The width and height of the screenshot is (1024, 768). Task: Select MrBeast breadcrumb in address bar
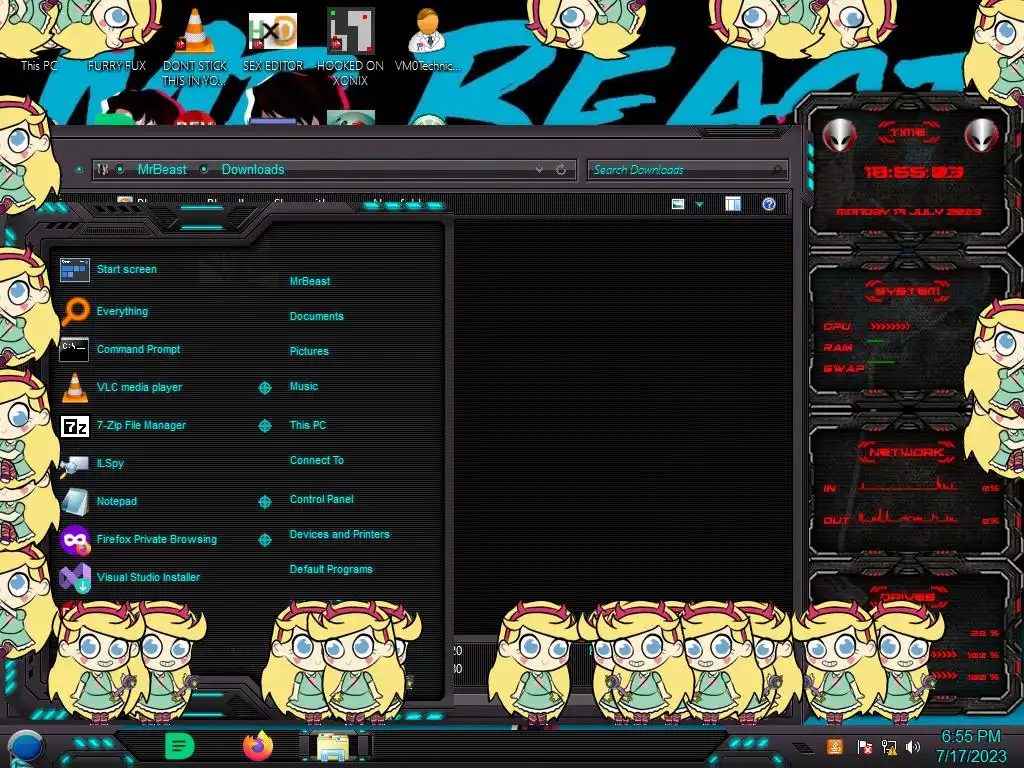click(x=162, y=169)
